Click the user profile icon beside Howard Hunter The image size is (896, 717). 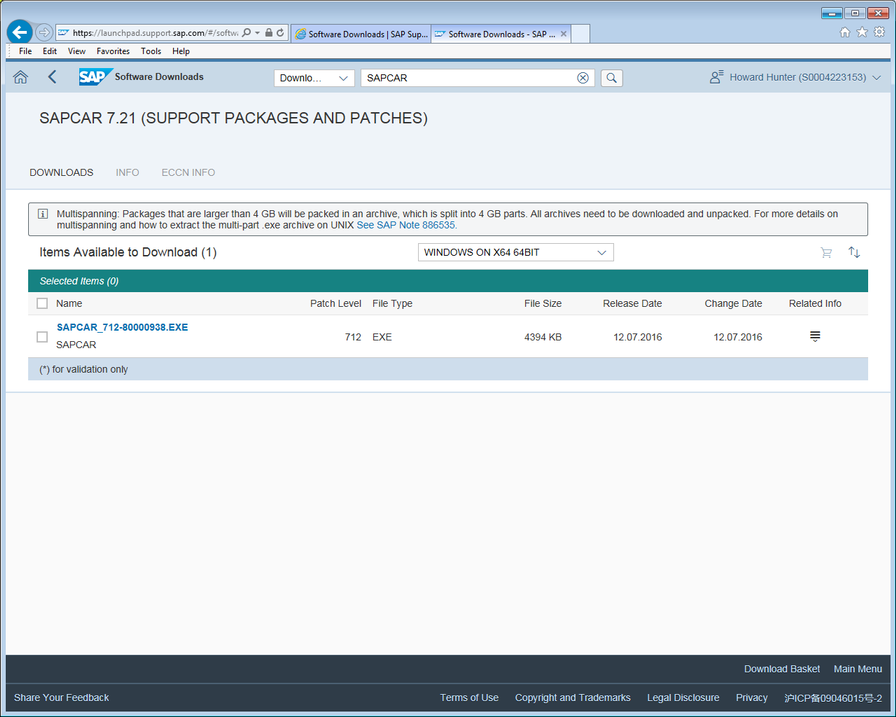coord(715,77)
